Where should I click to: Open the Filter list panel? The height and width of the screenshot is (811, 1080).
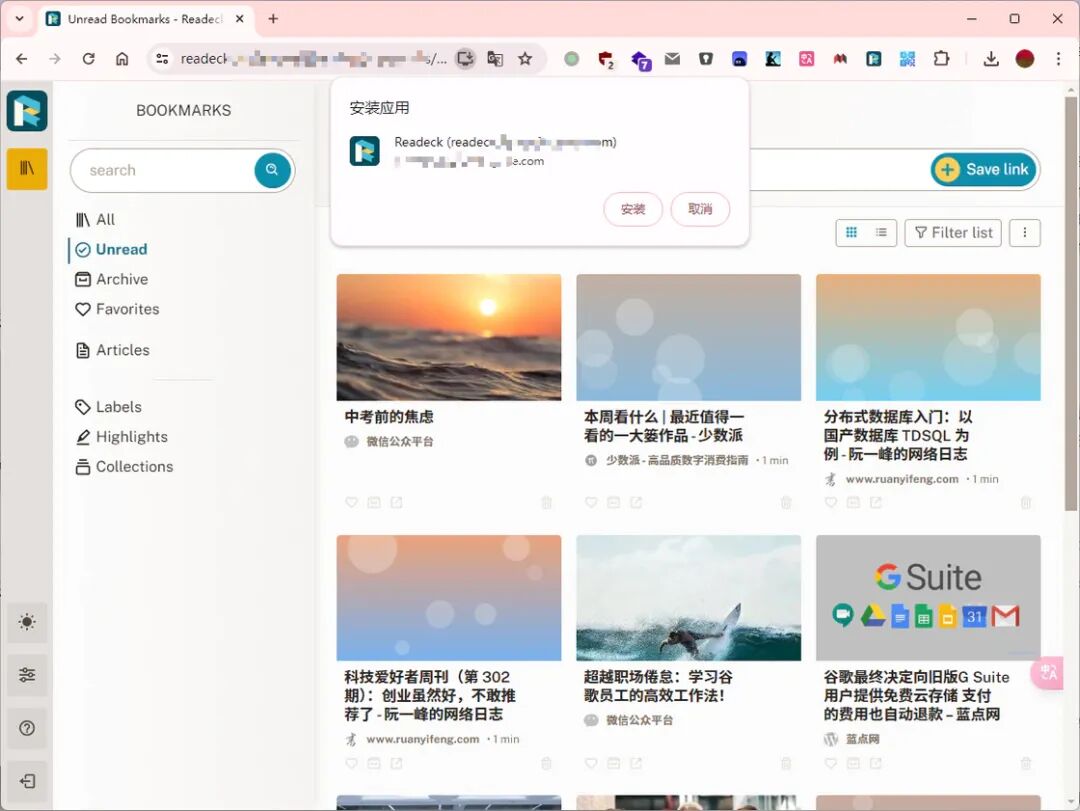tap(953, 233)
